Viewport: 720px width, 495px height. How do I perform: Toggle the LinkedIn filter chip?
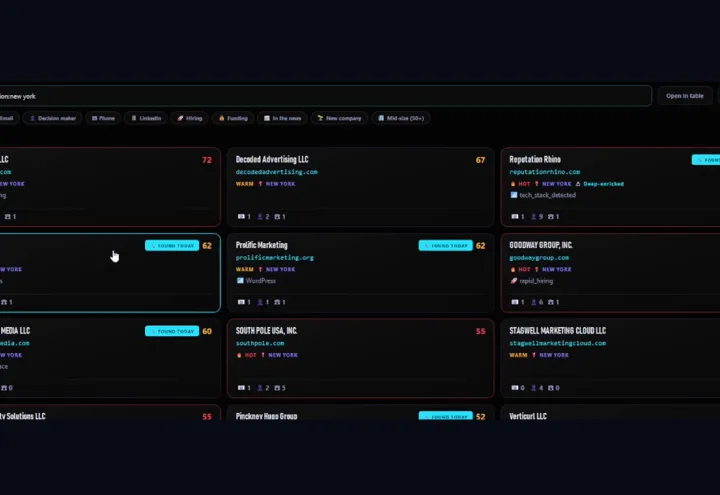coord(146,118)
